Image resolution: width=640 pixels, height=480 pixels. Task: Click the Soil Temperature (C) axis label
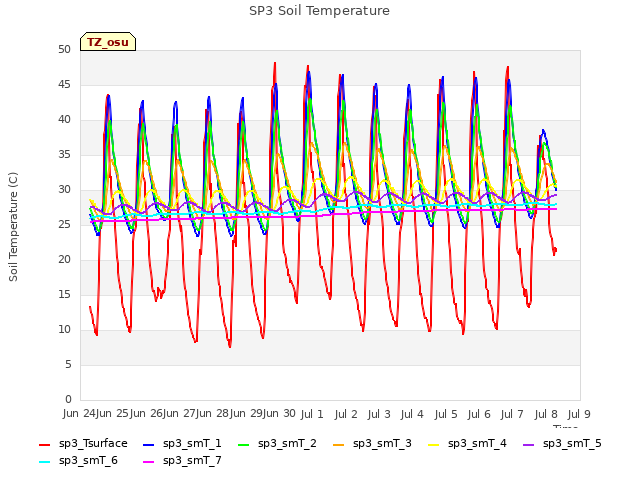coord(13,227)
